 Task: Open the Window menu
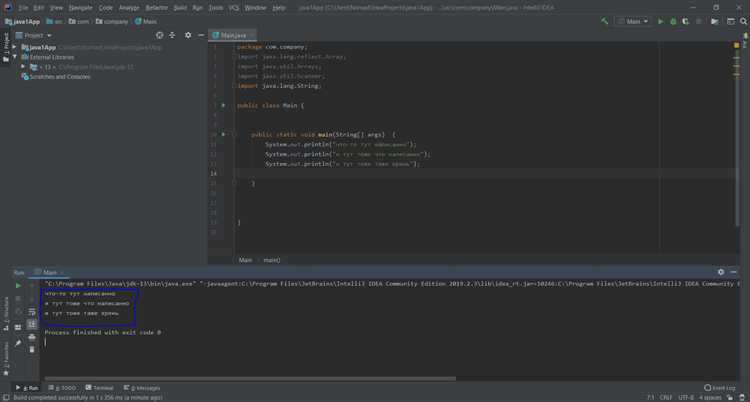click(255, 8)
